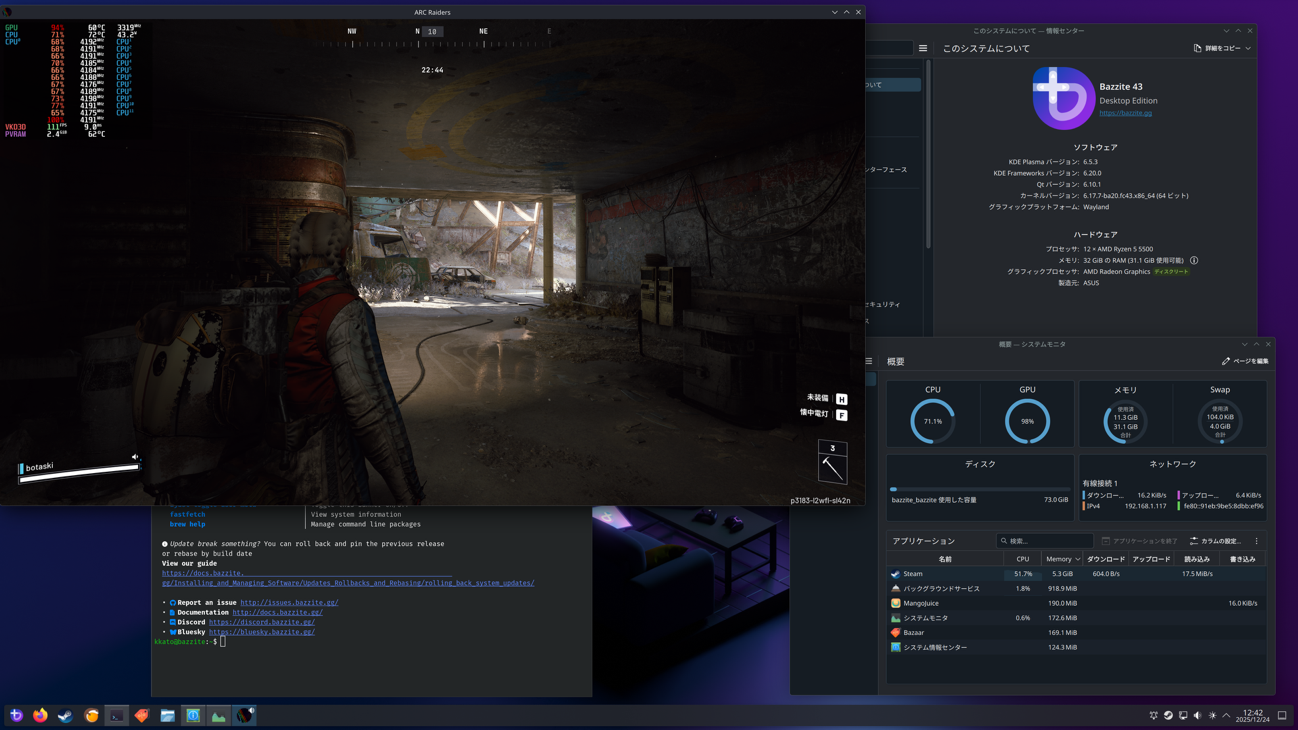Click the Bazzite logo in Info Center
1298x730 pixels.
(x=1063, y=98)
